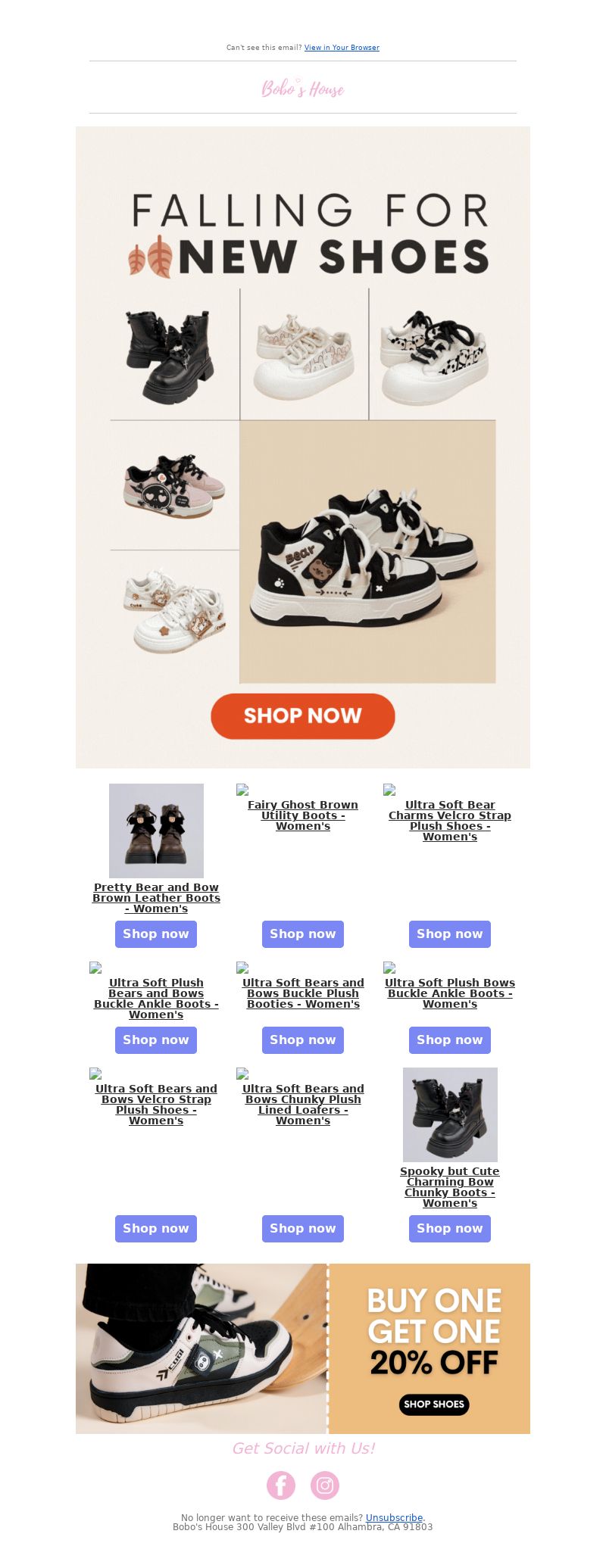Click broken image above Plush Bows Buckle Ankle Boots
The width and height of the screenshot is (606, 1568).
click(x=389, y=968)
